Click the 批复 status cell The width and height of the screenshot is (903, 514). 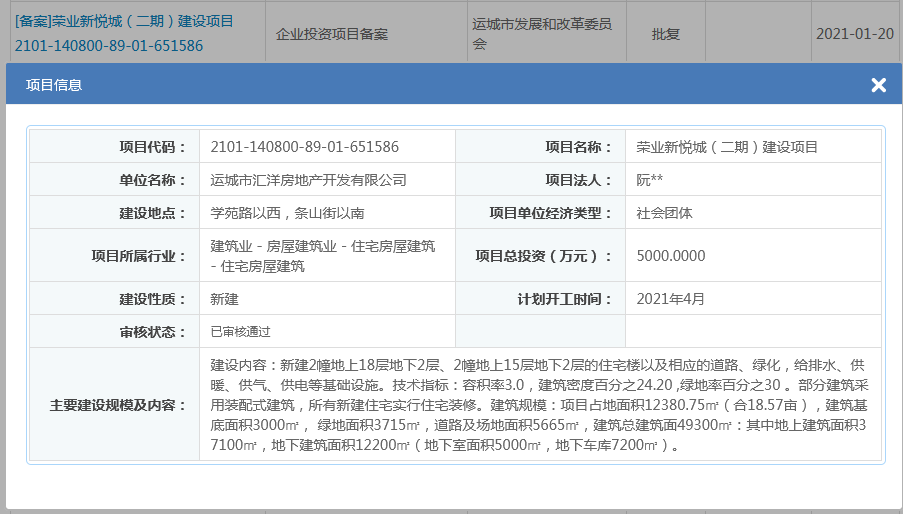pos(665,34)
